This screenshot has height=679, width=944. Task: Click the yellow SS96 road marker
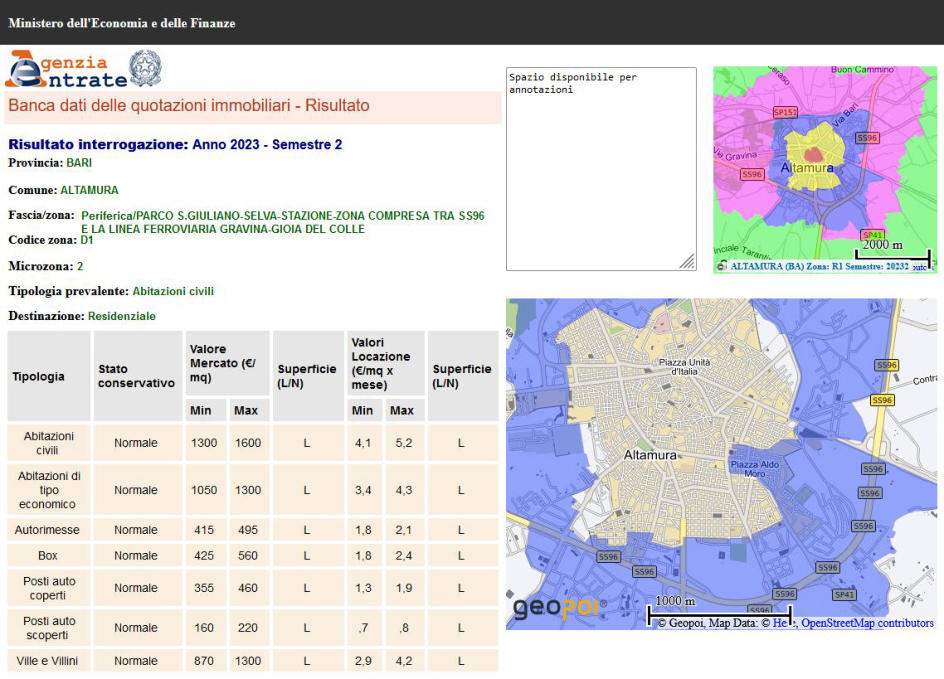click(882, 400)
